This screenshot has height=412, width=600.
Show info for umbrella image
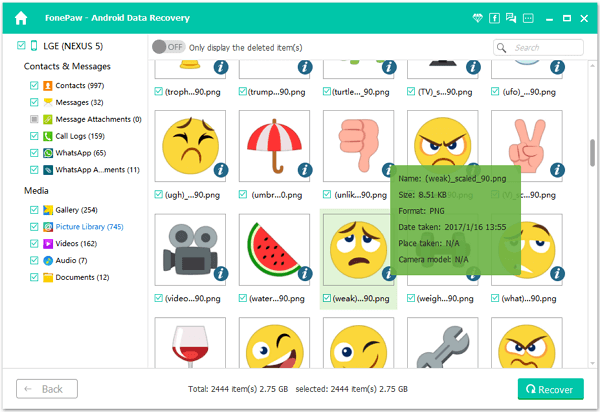coord(305,170)
